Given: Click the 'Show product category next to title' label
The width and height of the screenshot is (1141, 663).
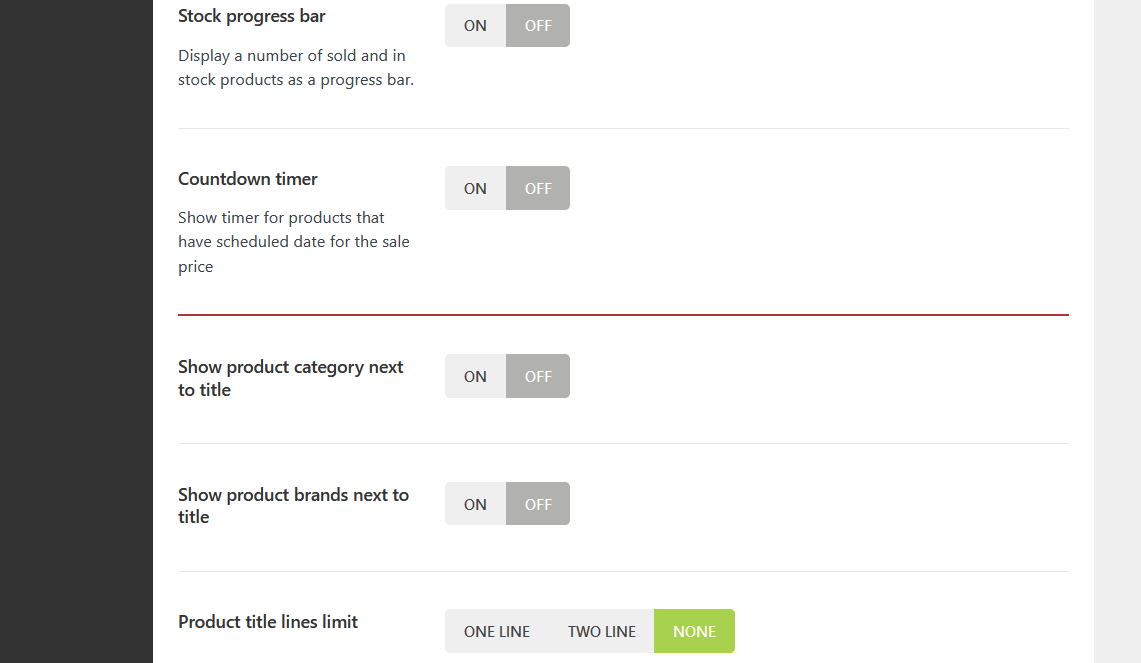Looking at the screenshot, I should [x=290, y=378].
